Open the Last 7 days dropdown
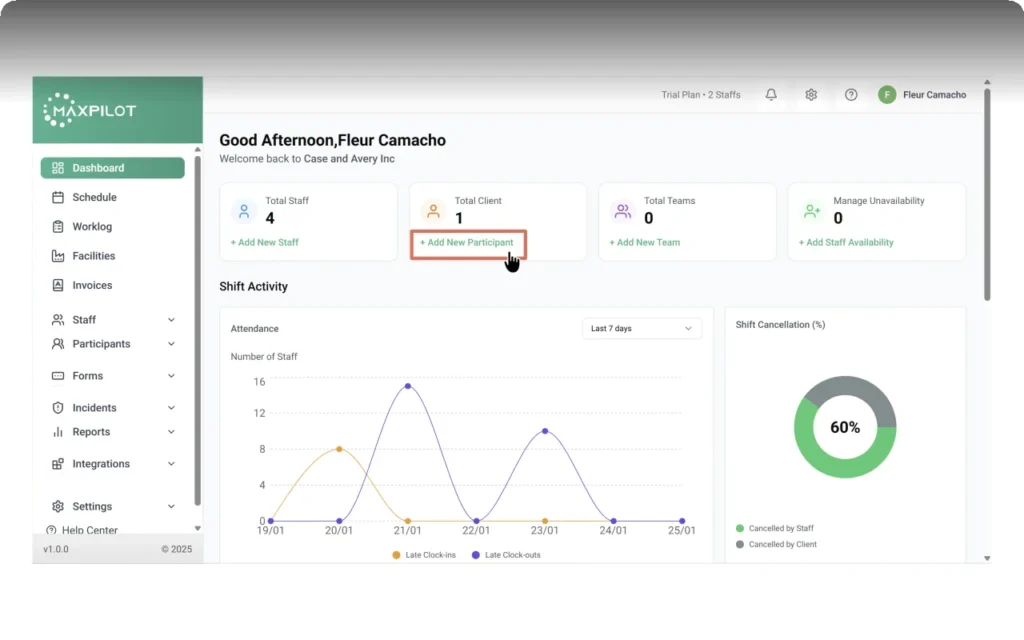 click(x=642, y=328)
